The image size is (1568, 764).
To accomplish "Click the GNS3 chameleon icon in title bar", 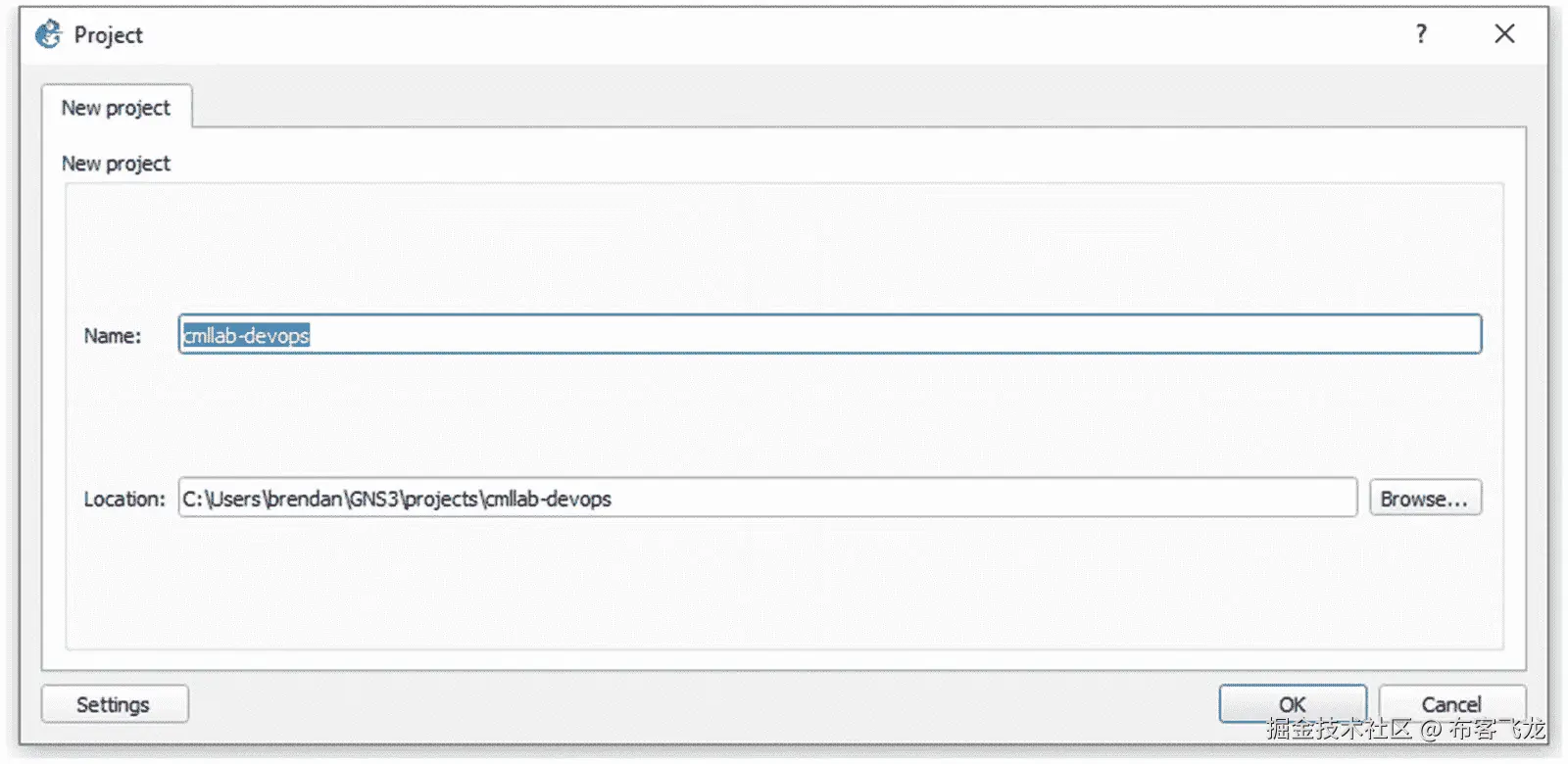I will point(48,34).
